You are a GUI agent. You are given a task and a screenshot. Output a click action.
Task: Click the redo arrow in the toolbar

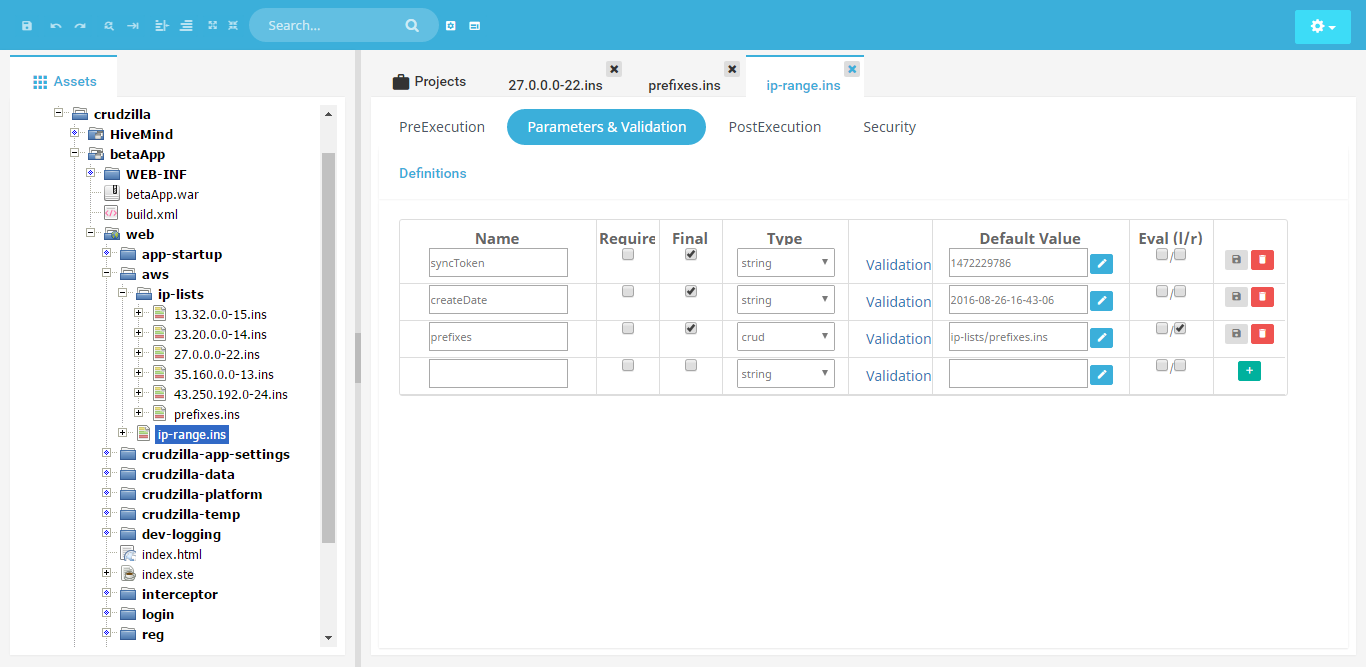click(80, 25)
